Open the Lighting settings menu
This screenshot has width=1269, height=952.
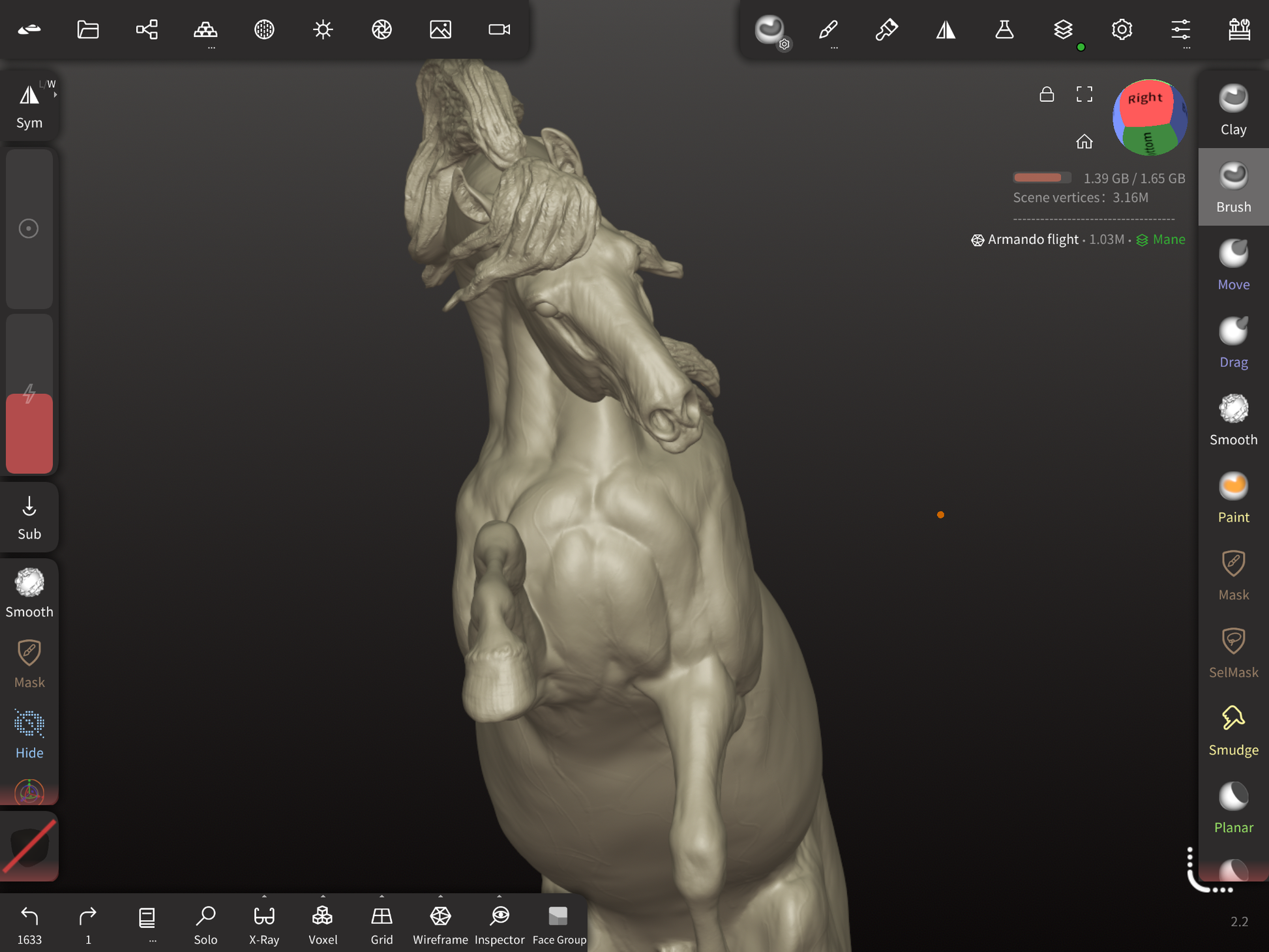(x=323, y=29)
